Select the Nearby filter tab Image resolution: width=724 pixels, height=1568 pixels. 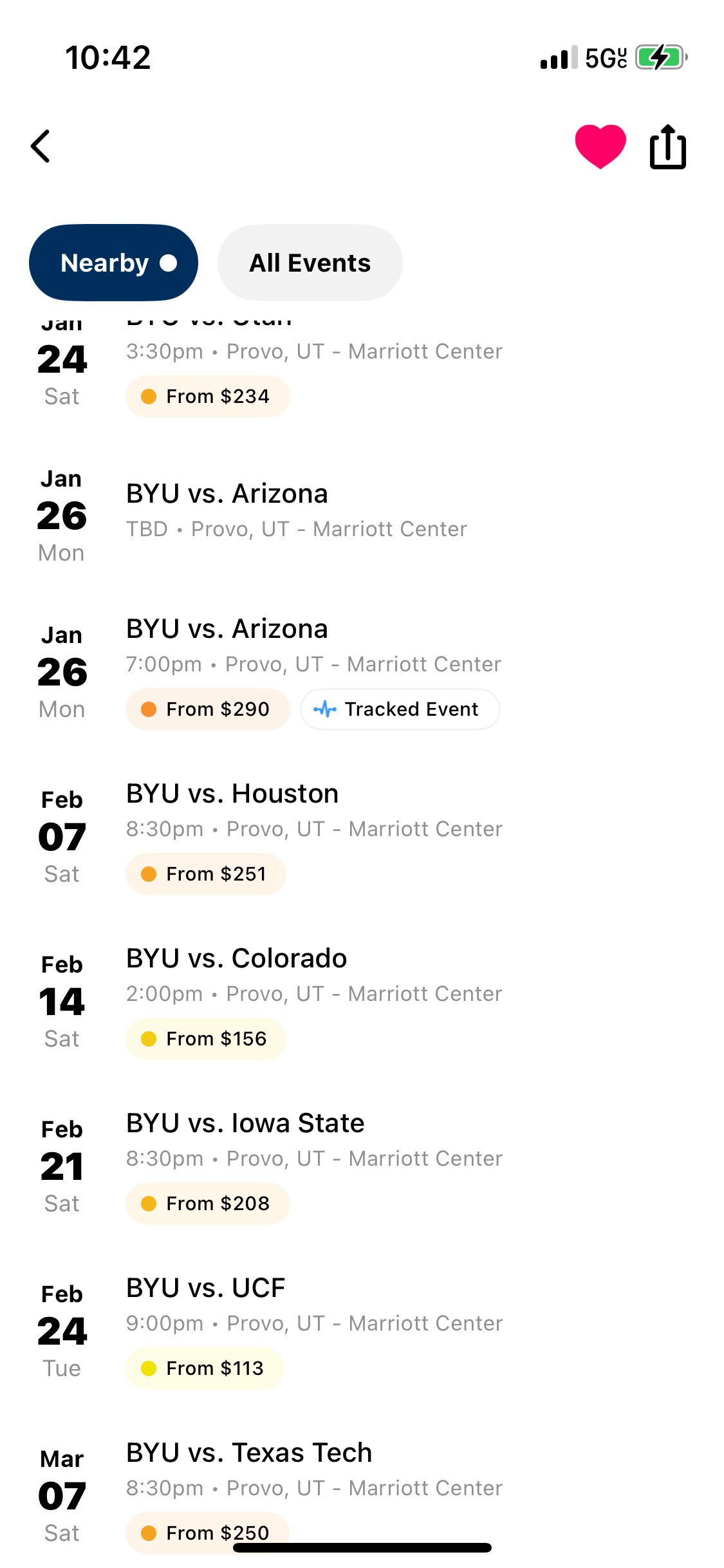(x=113, y=263)
